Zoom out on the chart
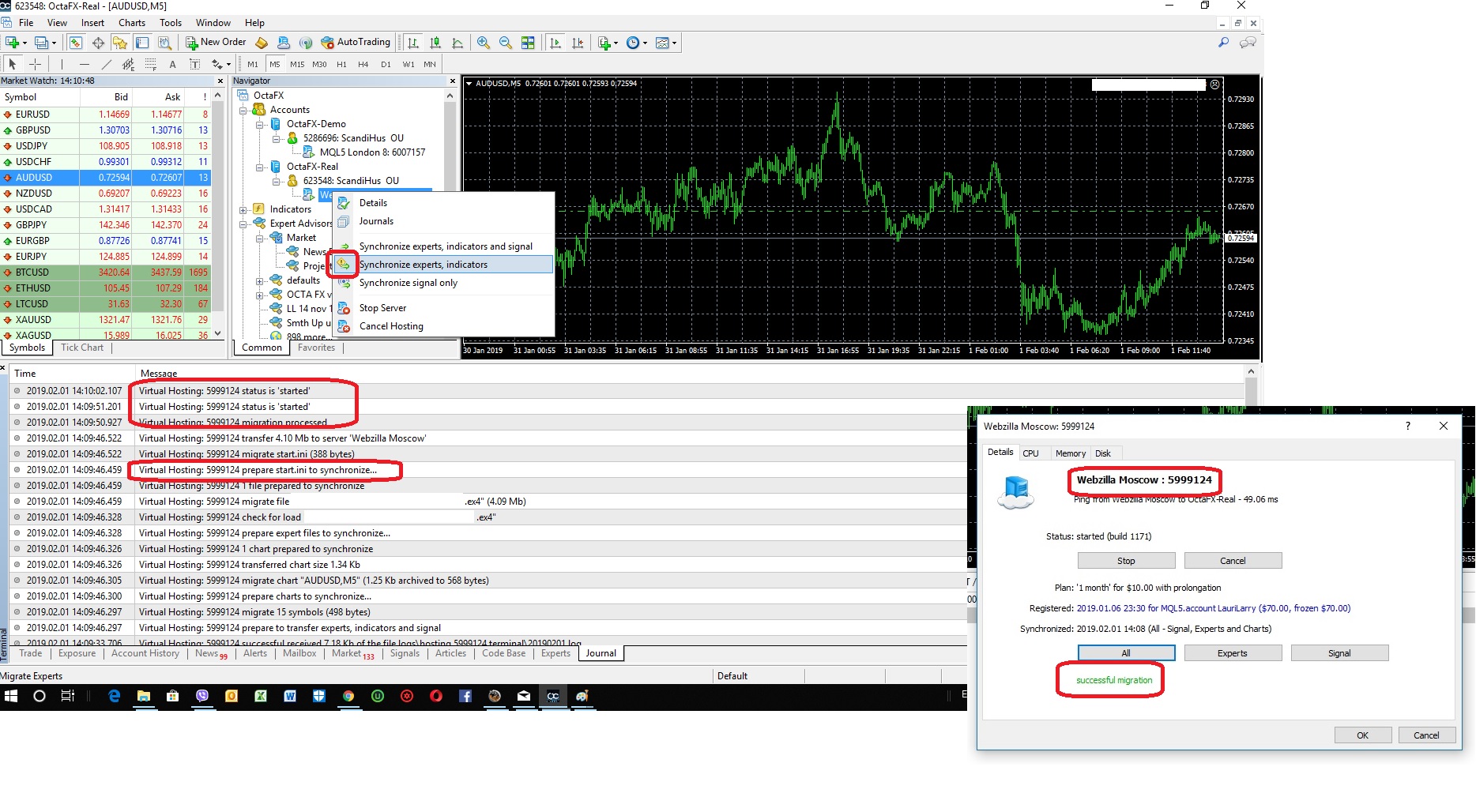Viewport: 1476px width, 812px height. 505,43
